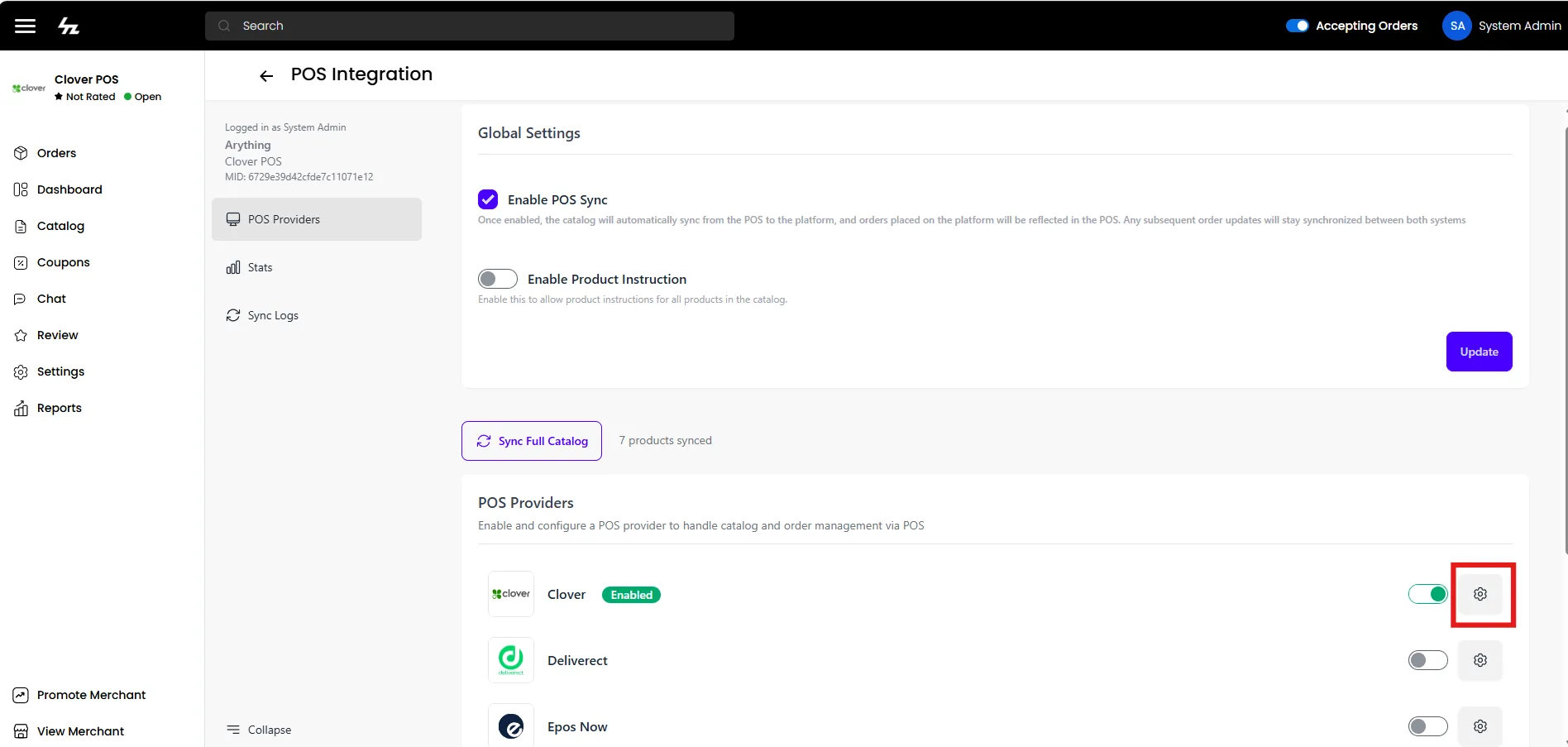Click View Merchant link
This screenshot has height=747, width=1568.
point(69,731)
